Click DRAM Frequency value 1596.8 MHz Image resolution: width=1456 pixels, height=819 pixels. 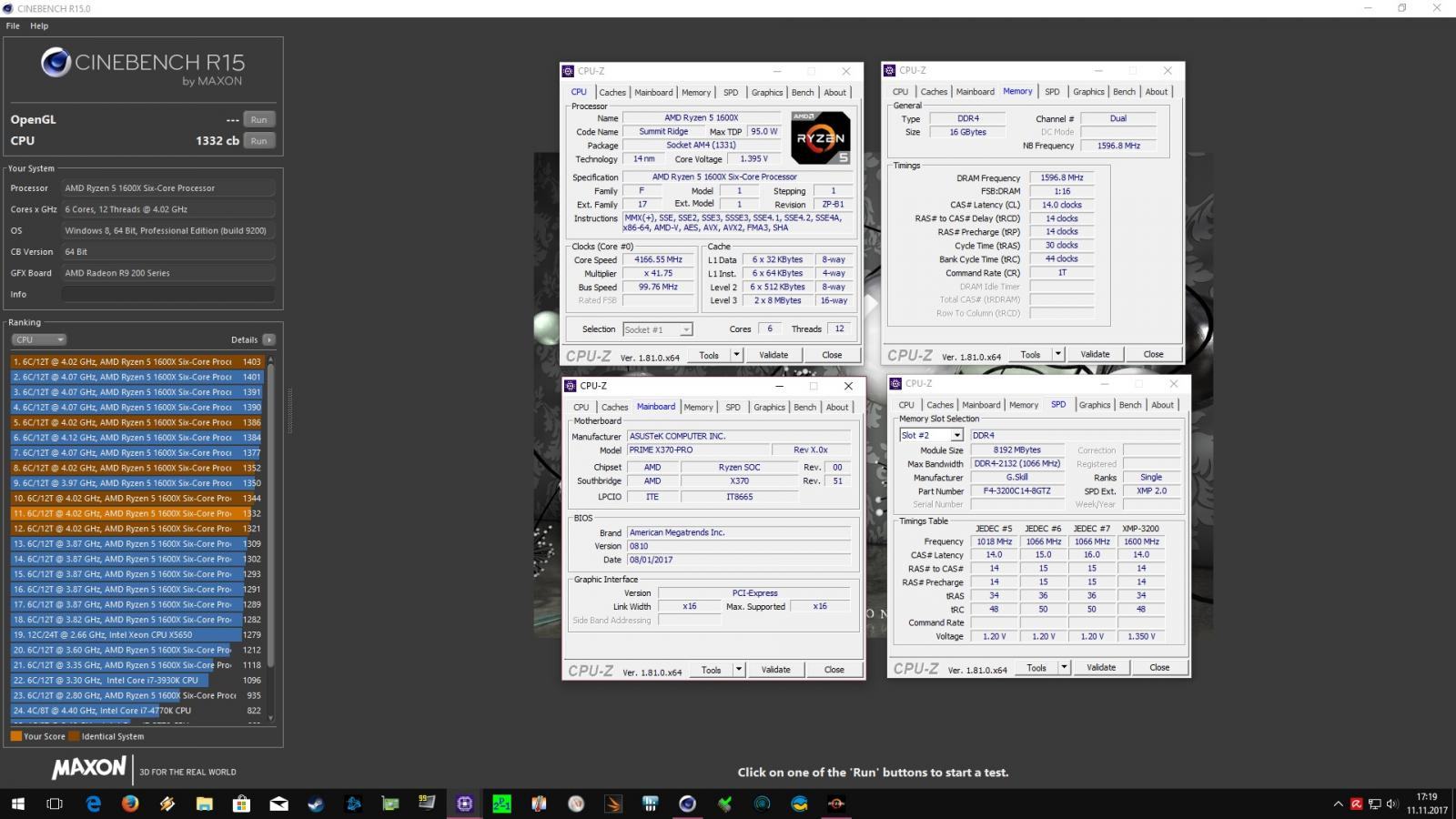[x=1062, y=177]
